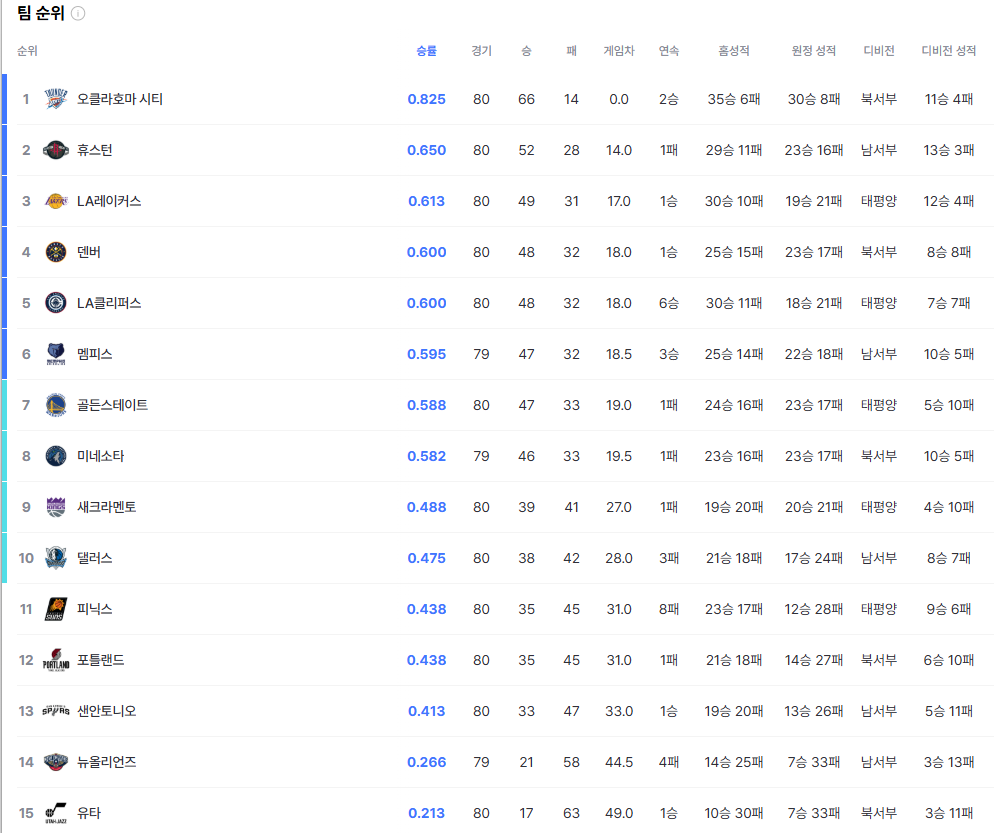Click the Denver Nuggets logo
The image size is (997, 833).
point(55,252)
